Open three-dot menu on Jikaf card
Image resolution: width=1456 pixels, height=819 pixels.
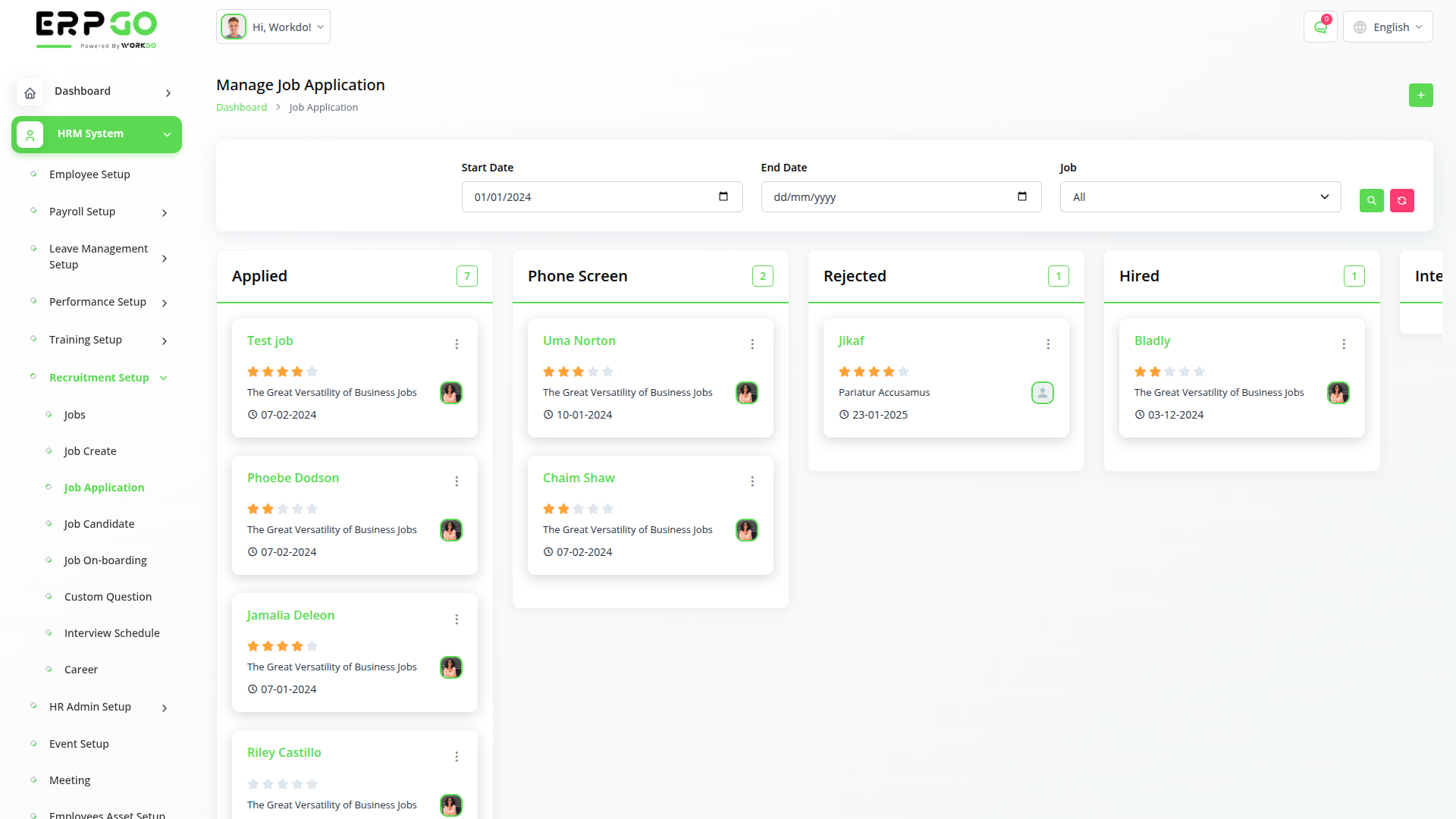(x=1048, y=344)
